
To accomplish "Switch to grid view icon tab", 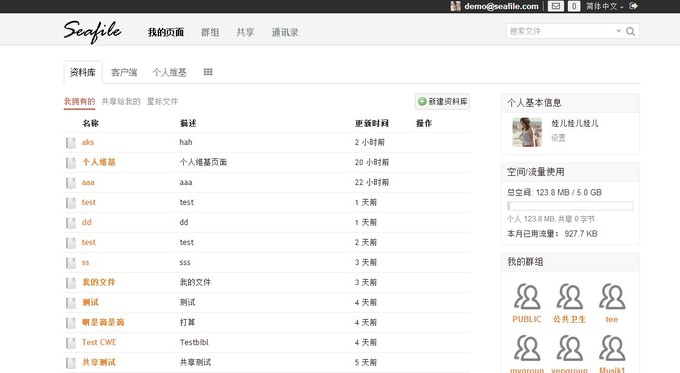I will point(208,72).
